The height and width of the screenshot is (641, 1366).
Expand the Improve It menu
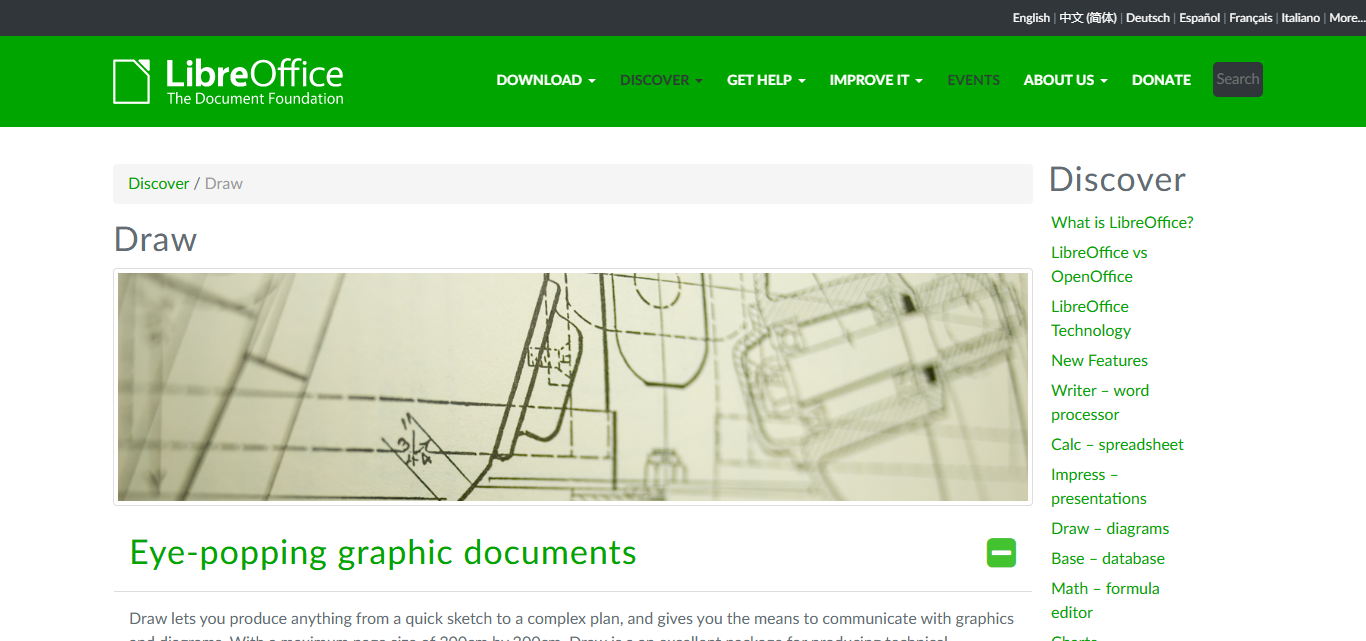[x=876, y=80]
